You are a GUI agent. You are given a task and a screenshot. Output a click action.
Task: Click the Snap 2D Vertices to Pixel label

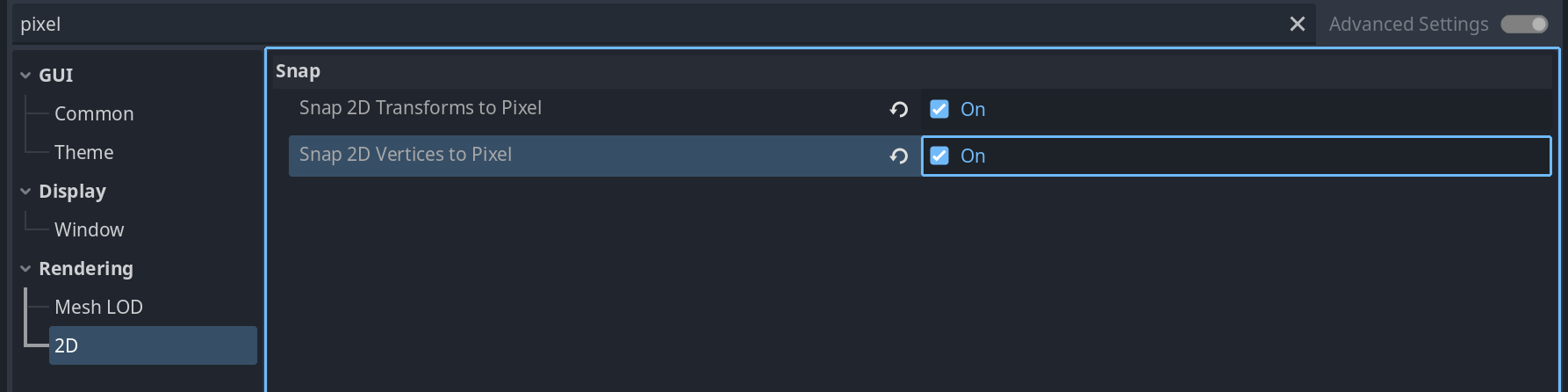tap(406, 155)
